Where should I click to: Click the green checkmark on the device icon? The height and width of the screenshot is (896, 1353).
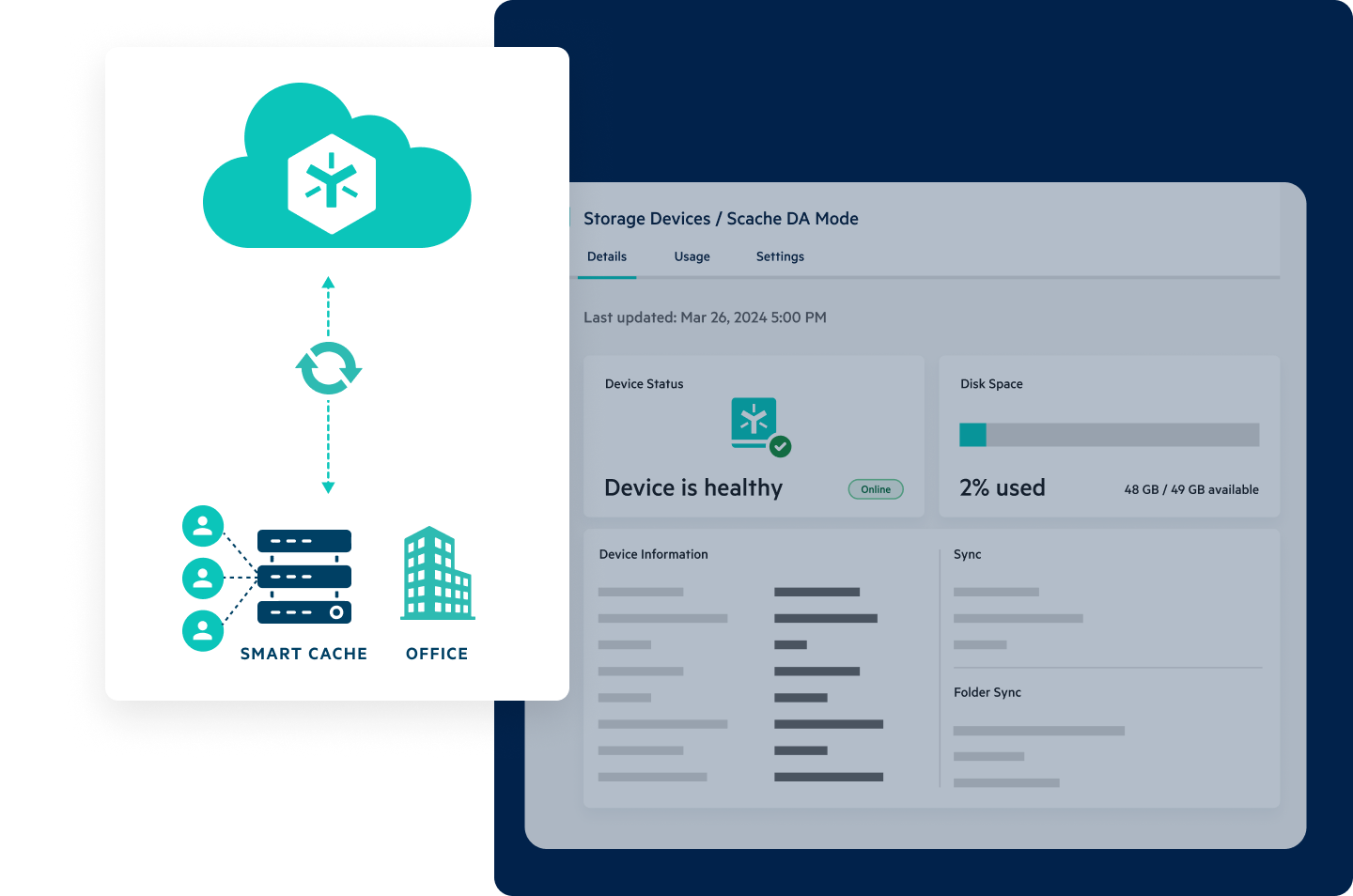pyautogui.click(x=781, y=446)
